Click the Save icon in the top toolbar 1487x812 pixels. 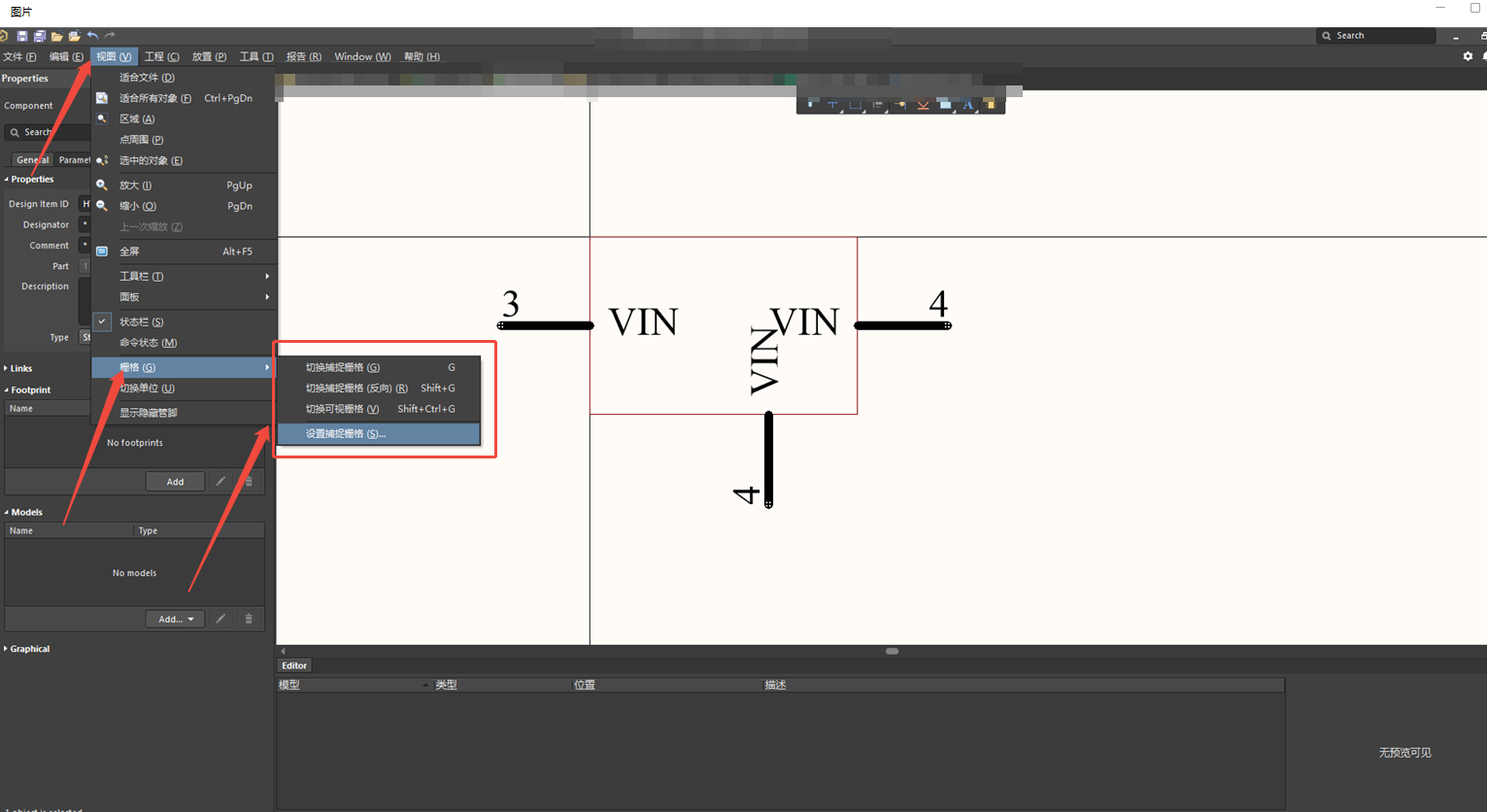tap(22, 36)
